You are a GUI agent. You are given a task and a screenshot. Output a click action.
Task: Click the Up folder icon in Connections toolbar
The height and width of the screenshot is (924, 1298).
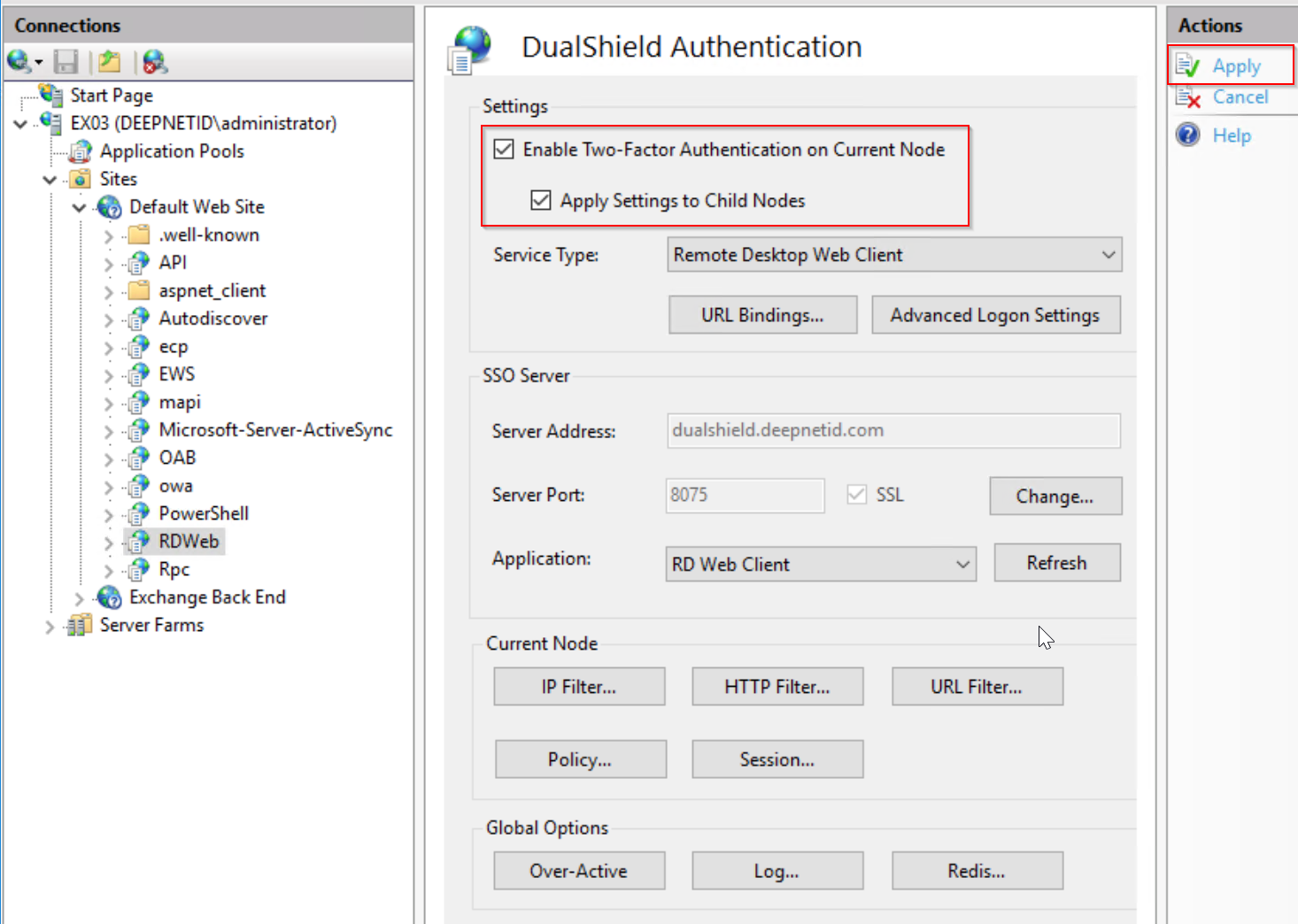pyautogui.click(x=110, y=62)
